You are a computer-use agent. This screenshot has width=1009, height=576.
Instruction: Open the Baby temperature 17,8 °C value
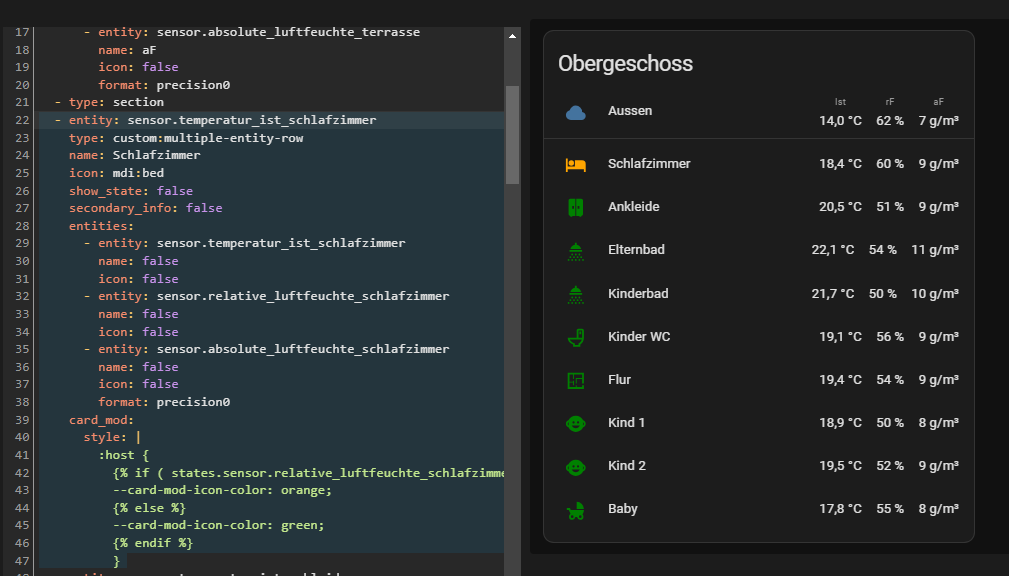[840, 510]
